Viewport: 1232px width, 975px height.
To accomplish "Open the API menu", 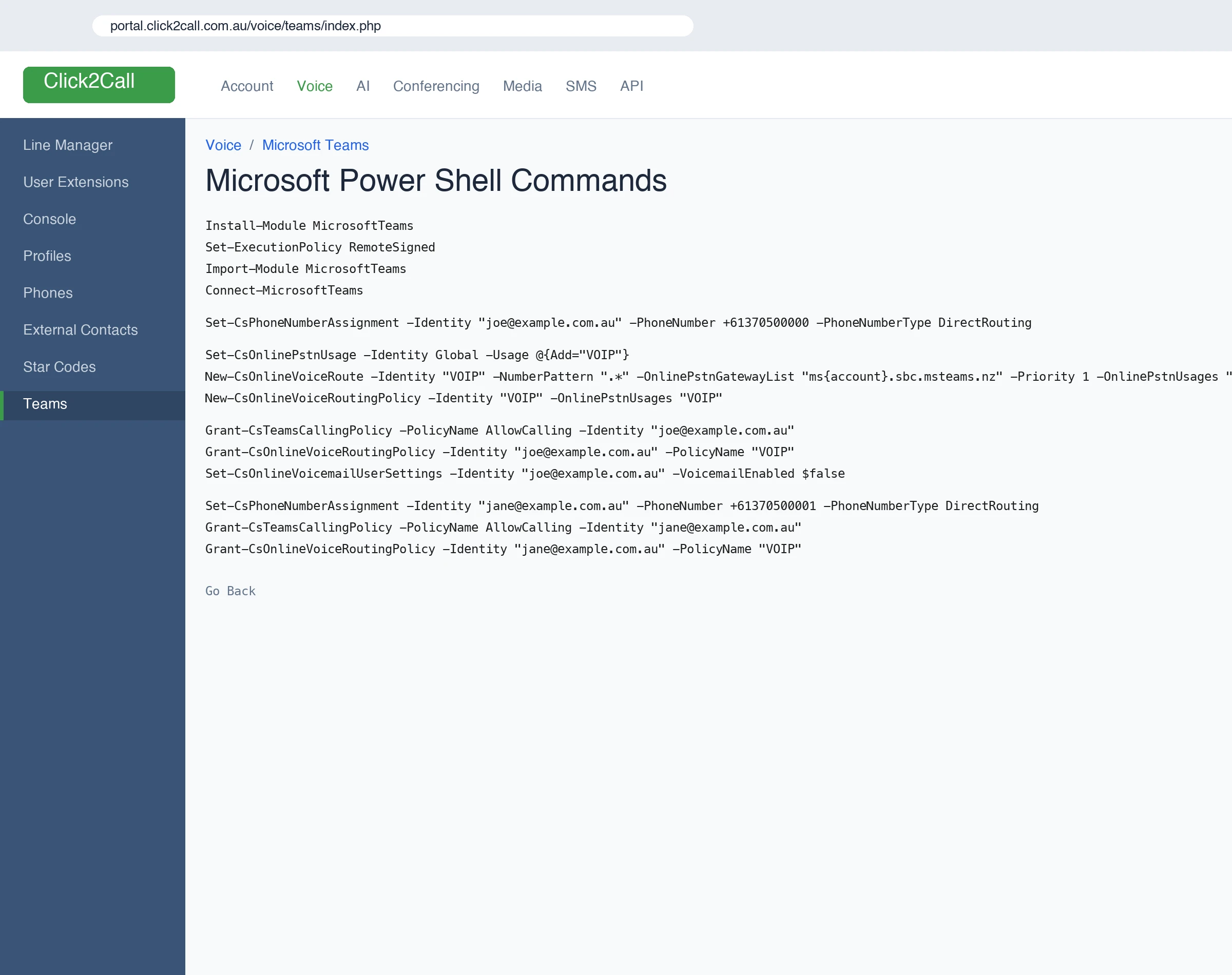I will pyautogui.click(x=631, y=86).
